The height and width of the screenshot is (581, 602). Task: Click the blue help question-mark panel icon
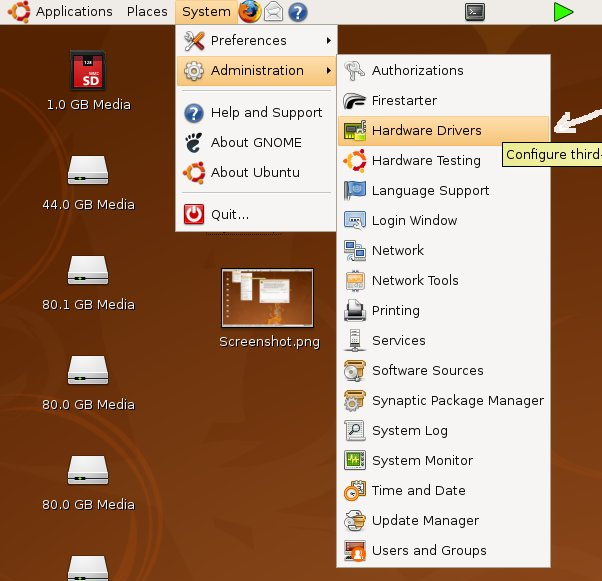tap(298, 12)
